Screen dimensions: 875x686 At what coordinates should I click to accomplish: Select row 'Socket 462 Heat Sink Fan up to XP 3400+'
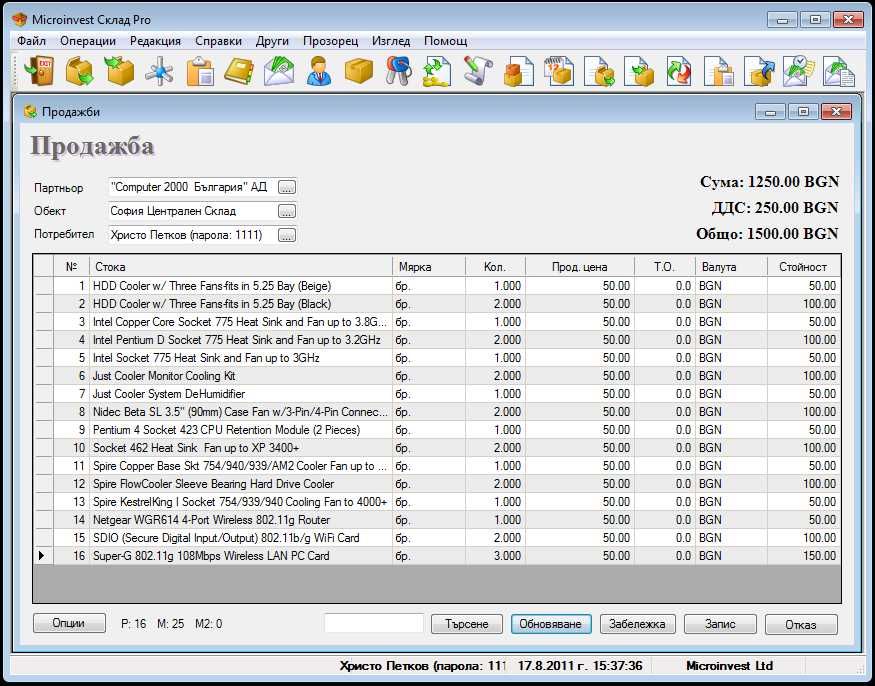437,448
